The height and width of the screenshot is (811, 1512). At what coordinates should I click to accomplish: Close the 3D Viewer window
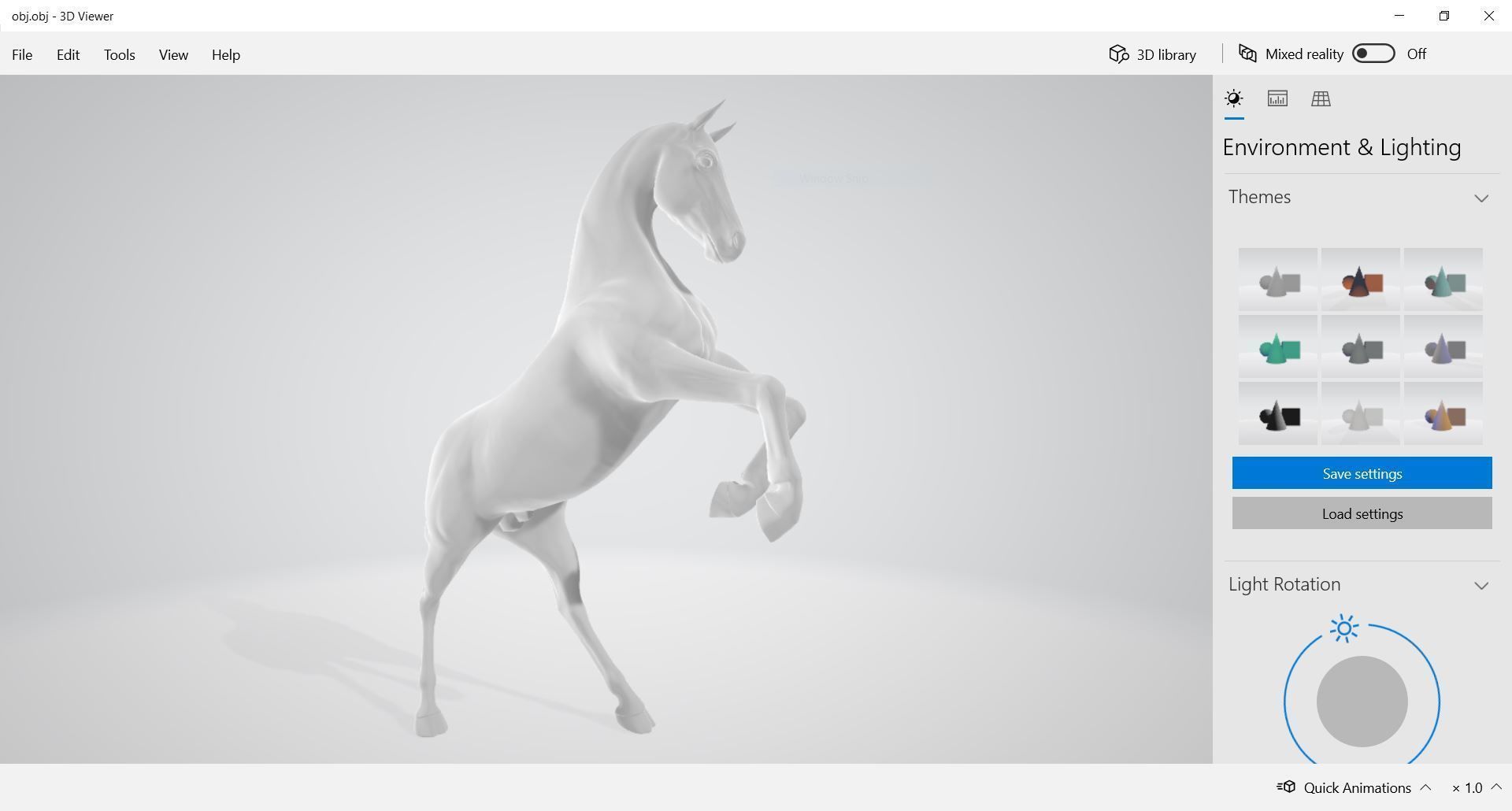pyautogui.click(x=1489, y=16)
